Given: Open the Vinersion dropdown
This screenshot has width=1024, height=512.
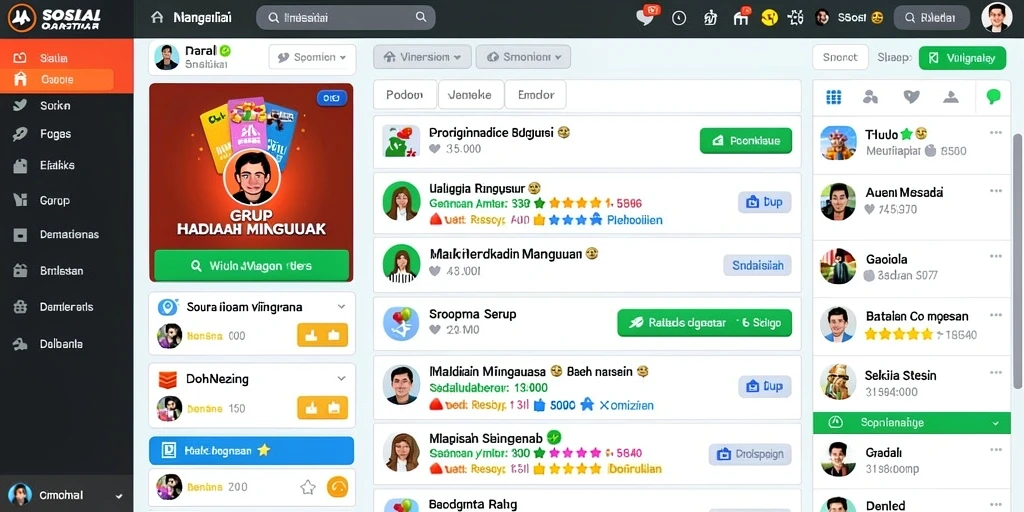Looking at the screenshot, I should coord(422,57).
